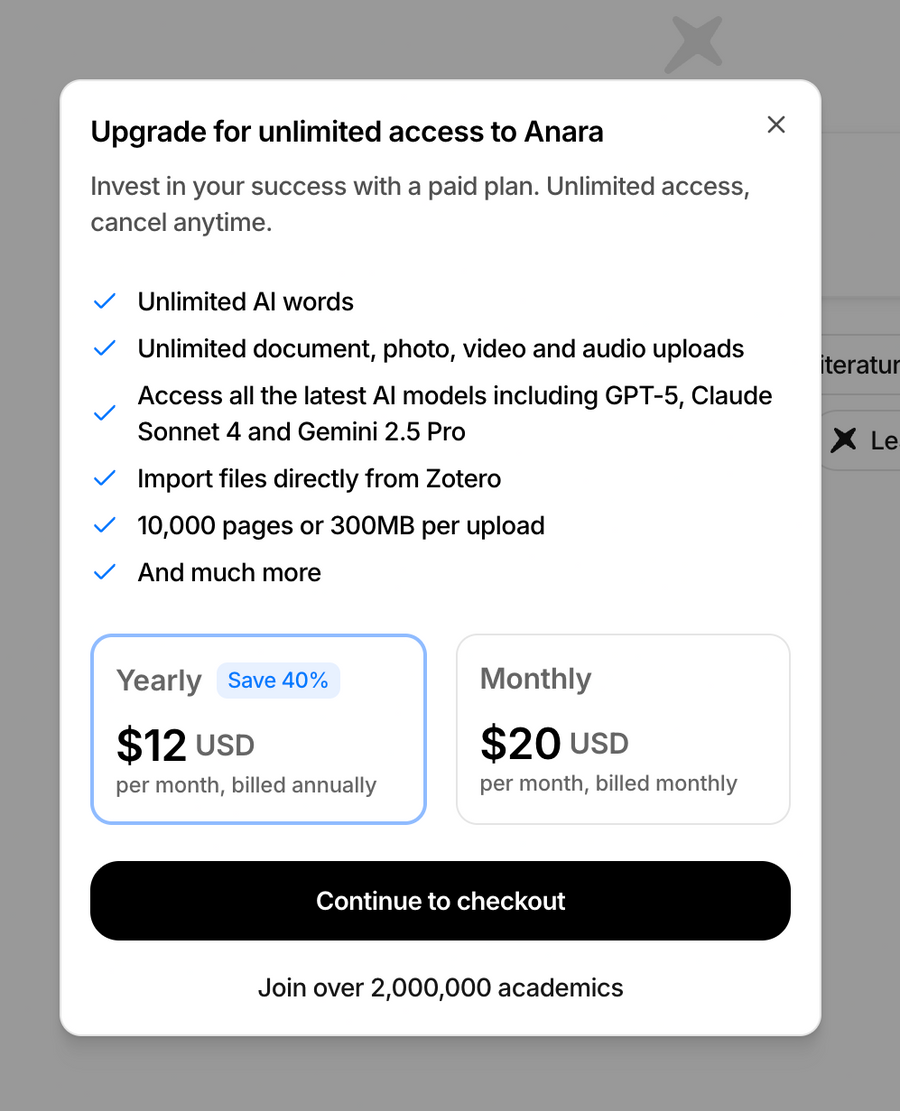Click the "Join over 2,000,000 academics" text
900x1111 pixels.
[x=440, y=987]
